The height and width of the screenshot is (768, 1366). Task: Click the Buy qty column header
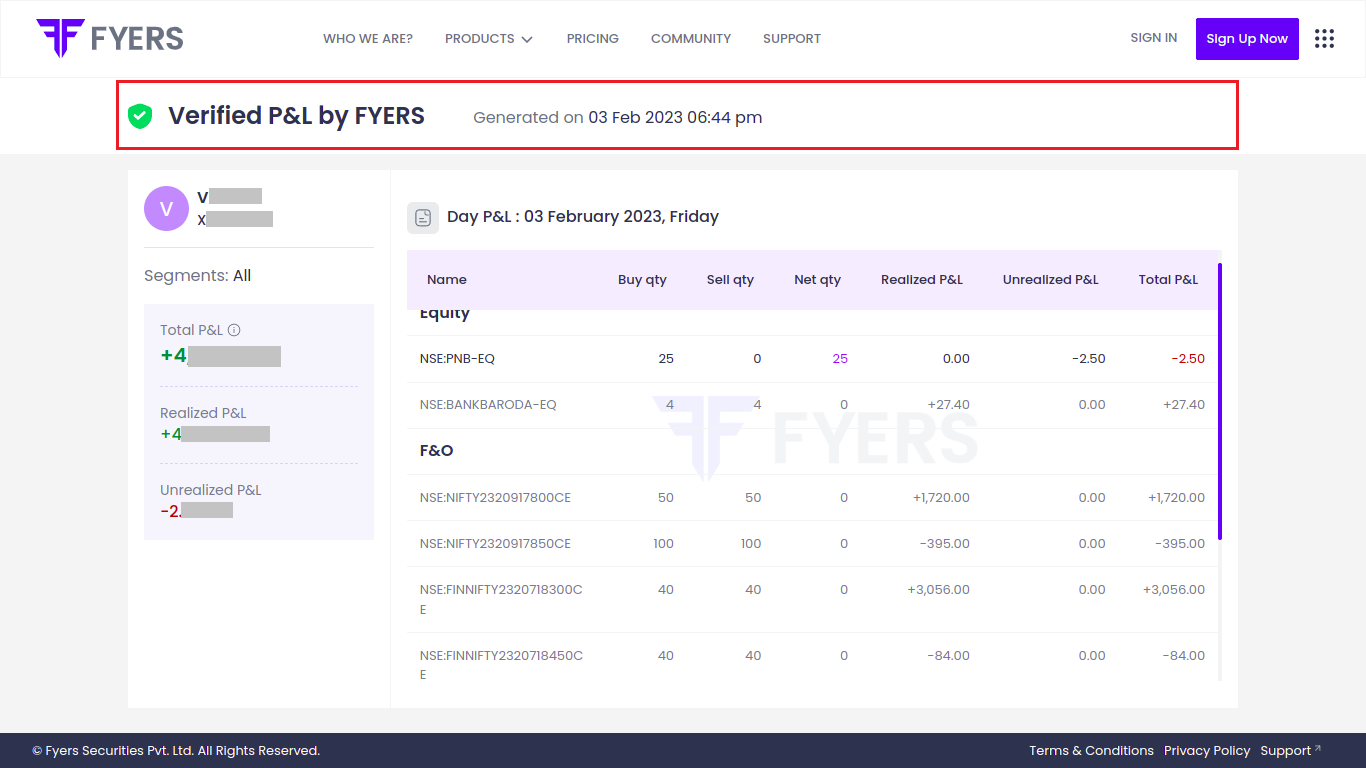click(642, 280)
